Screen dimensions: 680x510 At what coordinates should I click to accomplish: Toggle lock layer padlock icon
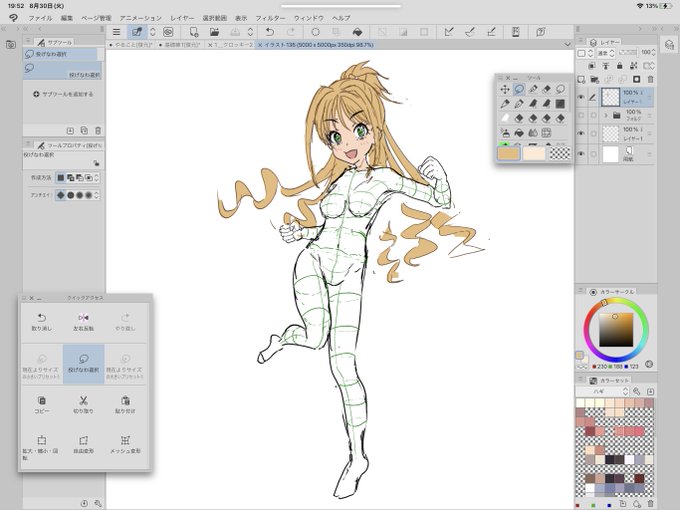tap(620, 66)
